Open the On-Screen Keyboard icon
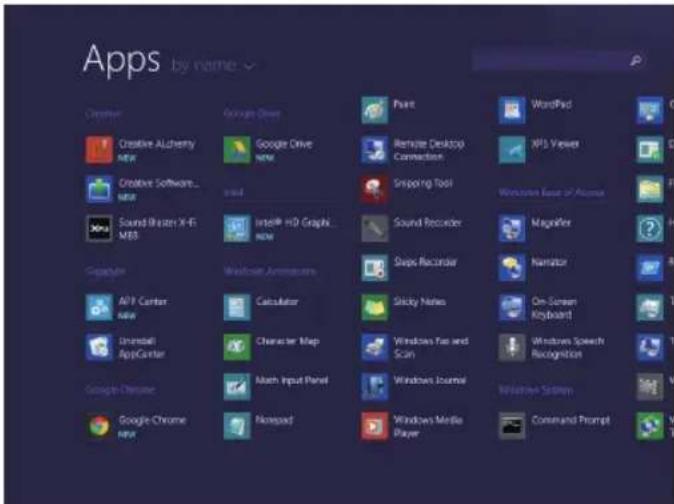 point(512,307)
